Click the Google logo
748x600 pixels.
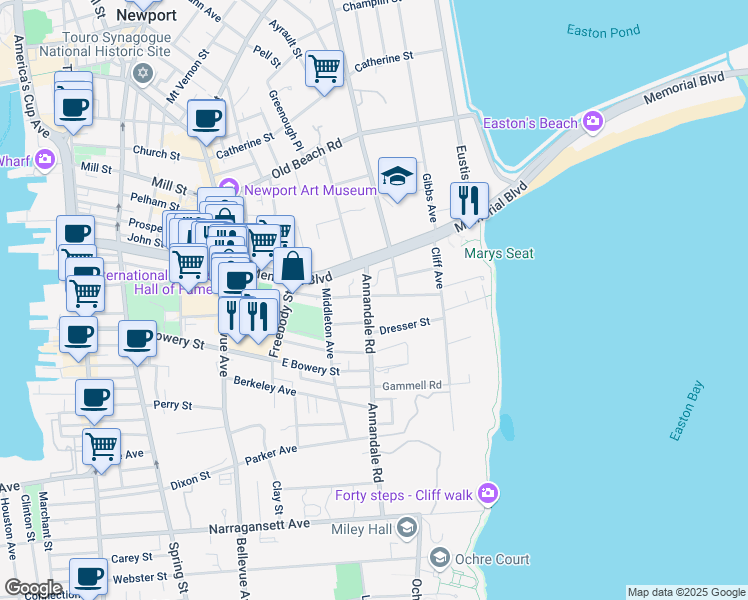(x=33, y=588)
